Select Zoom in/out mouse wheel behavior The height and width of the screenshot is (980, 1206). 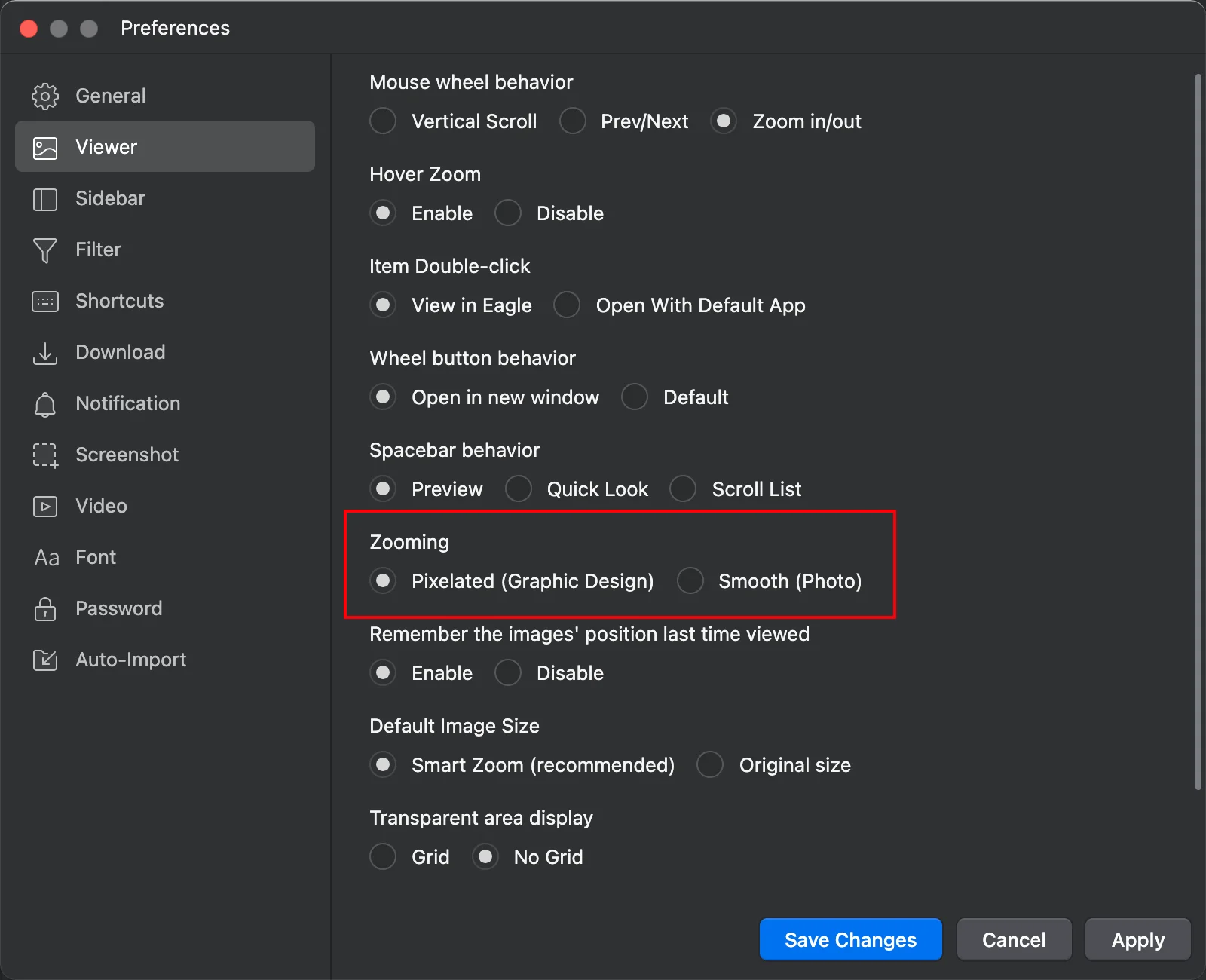724,121
